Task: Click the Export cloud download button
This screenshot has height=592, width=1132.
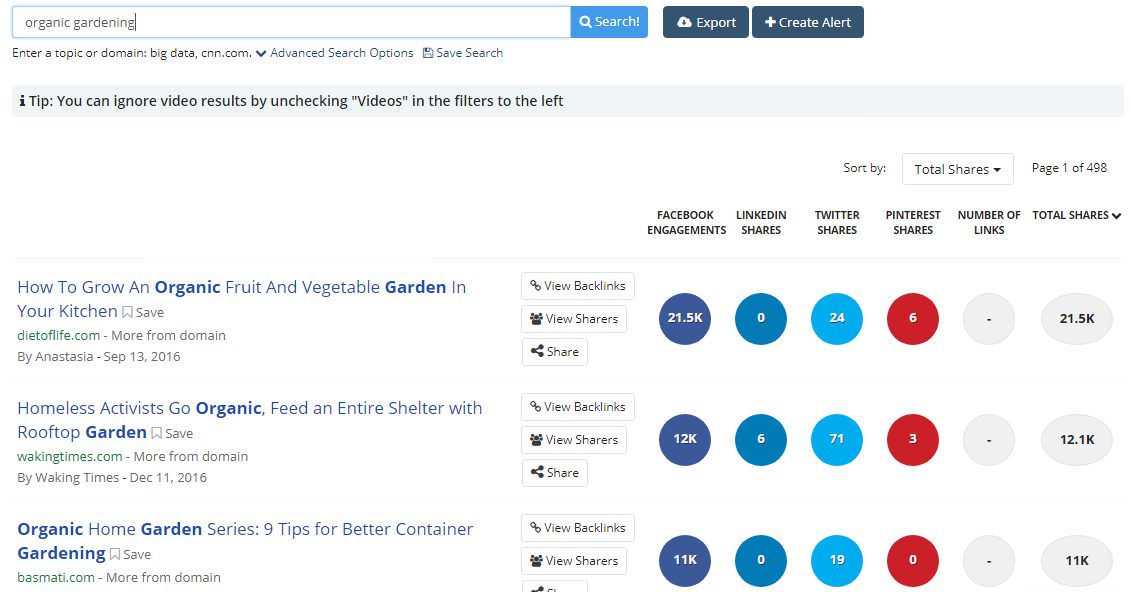Action: pos(705,22)
